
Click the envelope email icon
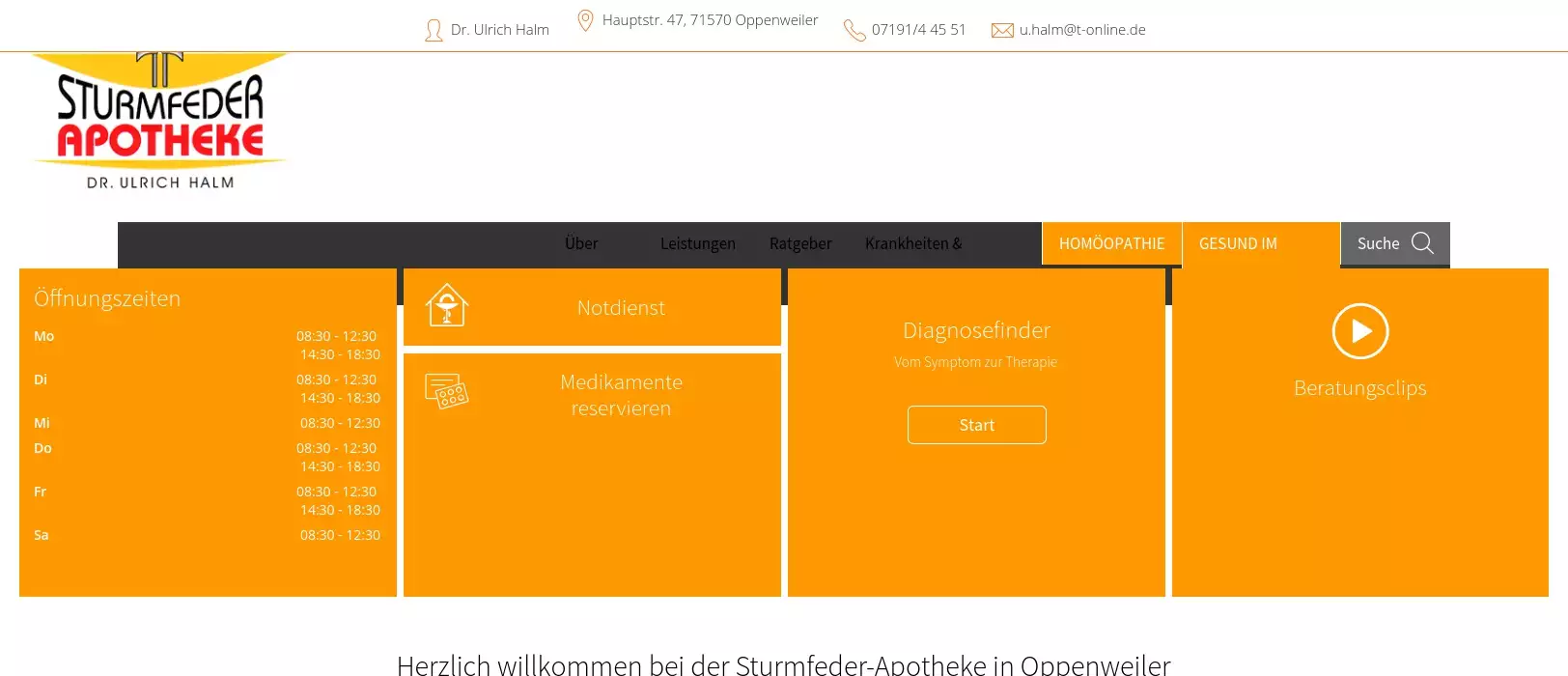(1002, 31)
